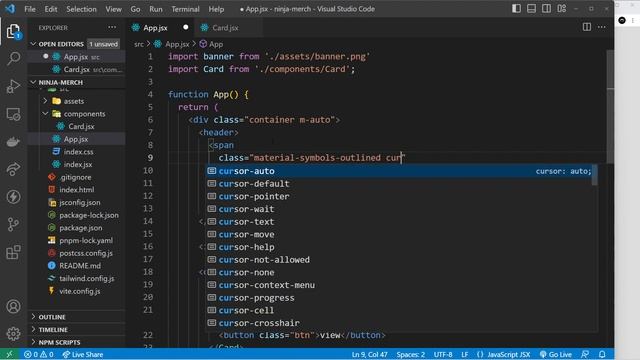Open tailwind.config.js in the file tree
This screenshot has width=640, height=360.
[x=87, y=278]
